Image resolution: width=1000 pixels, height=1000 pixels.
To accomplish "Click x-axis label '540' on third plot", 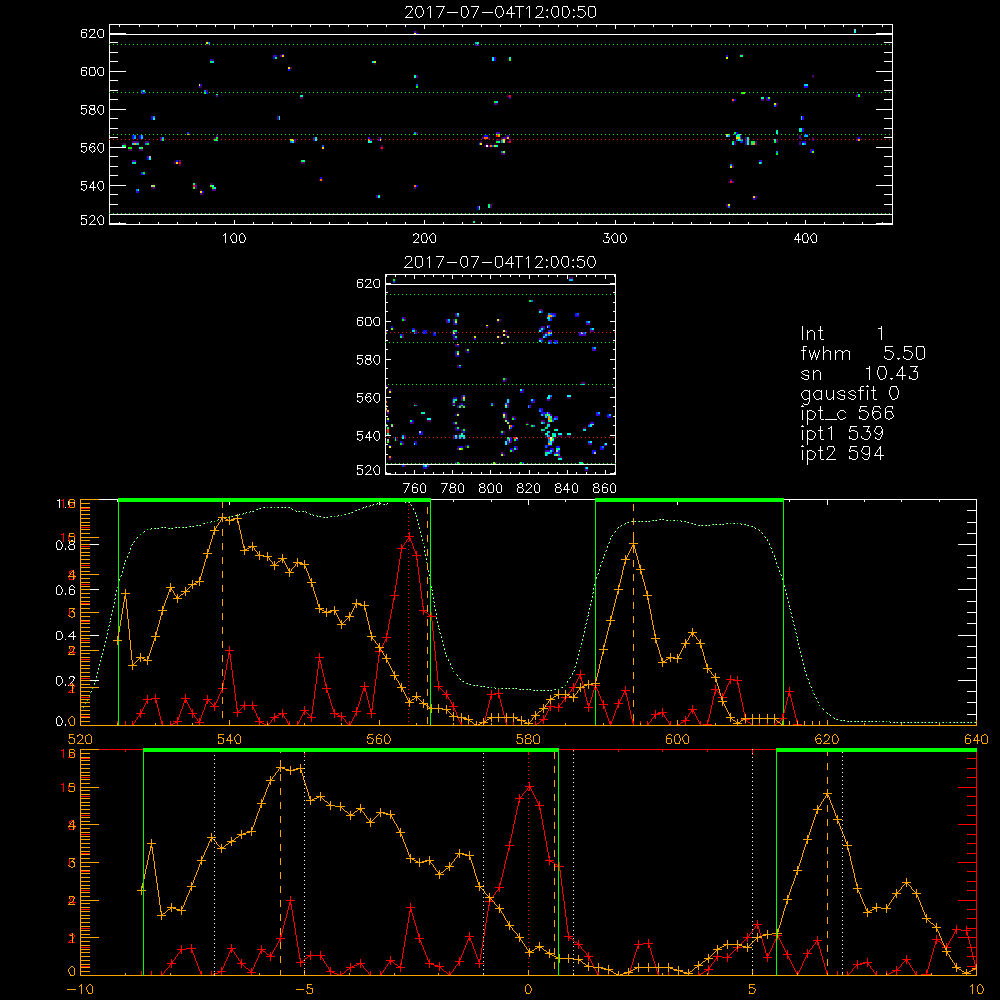I will click(230, 739).
